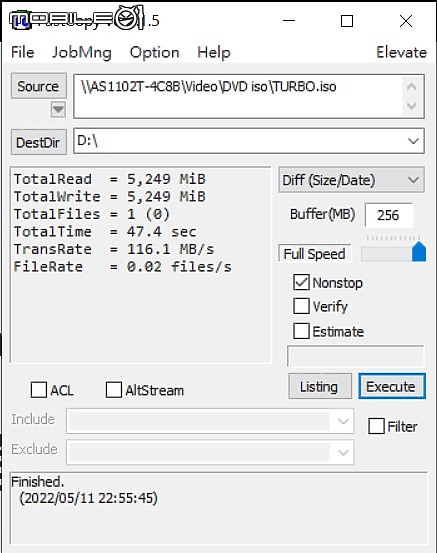Enable the Estimate checkbox
Viewport: 437px width, 553px height.
302,331
